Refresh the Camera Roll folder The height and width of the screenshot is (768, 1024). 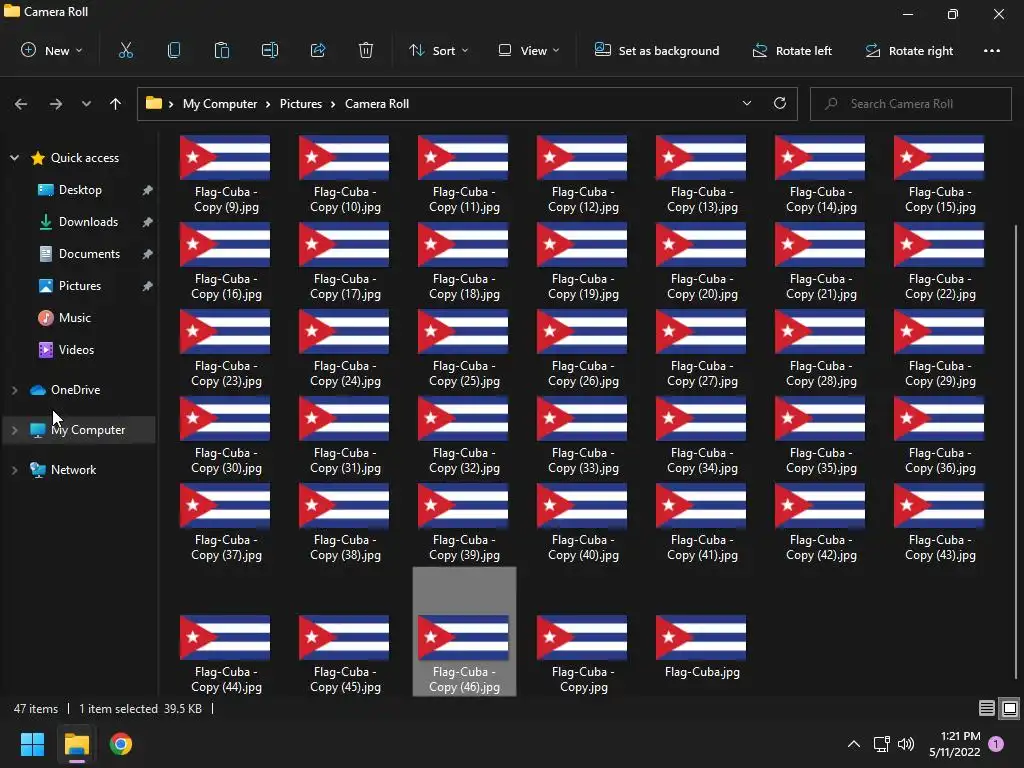point(780,103)
